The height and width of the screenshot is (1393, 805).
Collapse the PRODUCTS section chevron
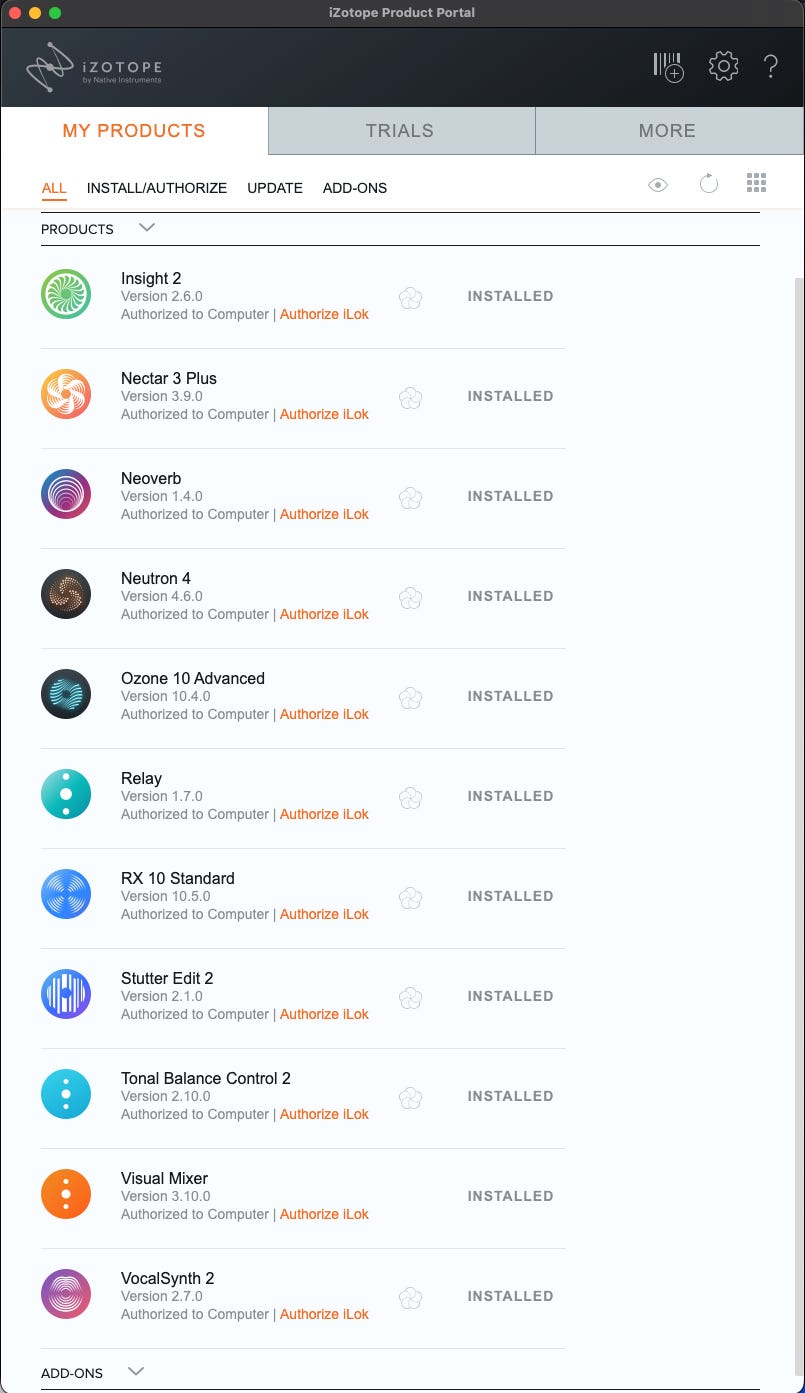(x=147, y=228)
